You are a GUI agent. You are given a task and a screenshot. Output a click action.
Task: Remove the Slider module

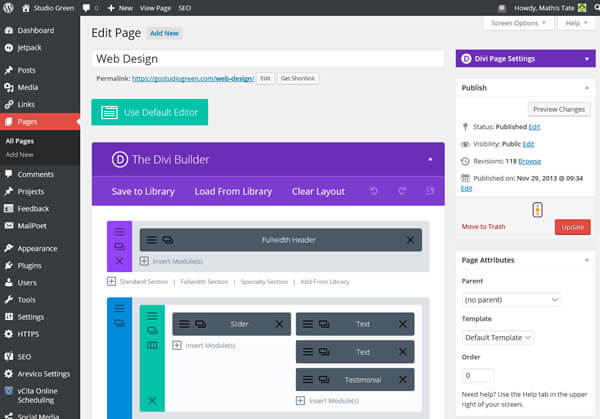pos(279,324)
